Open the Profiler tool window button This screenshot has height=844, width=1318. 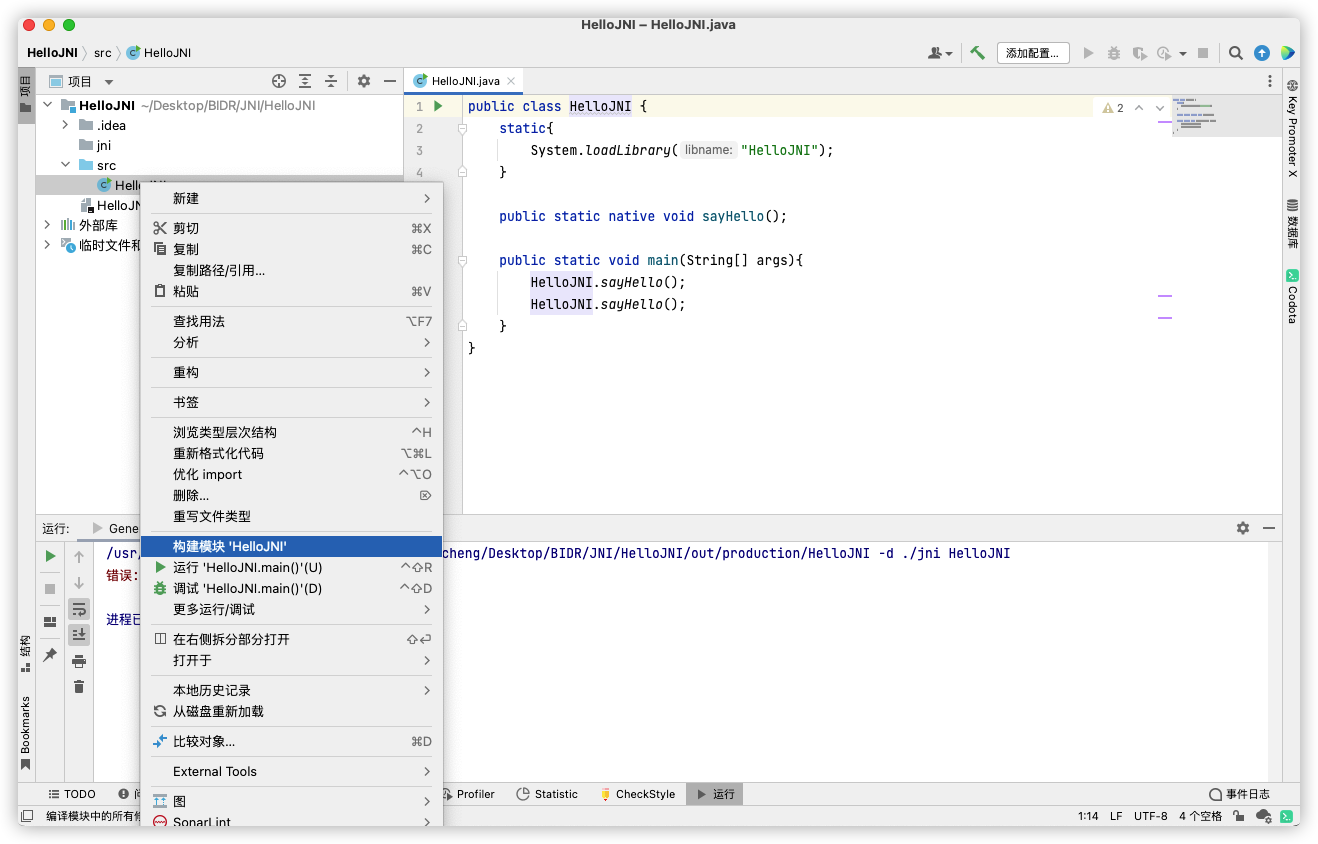click(x=468, y=794)
